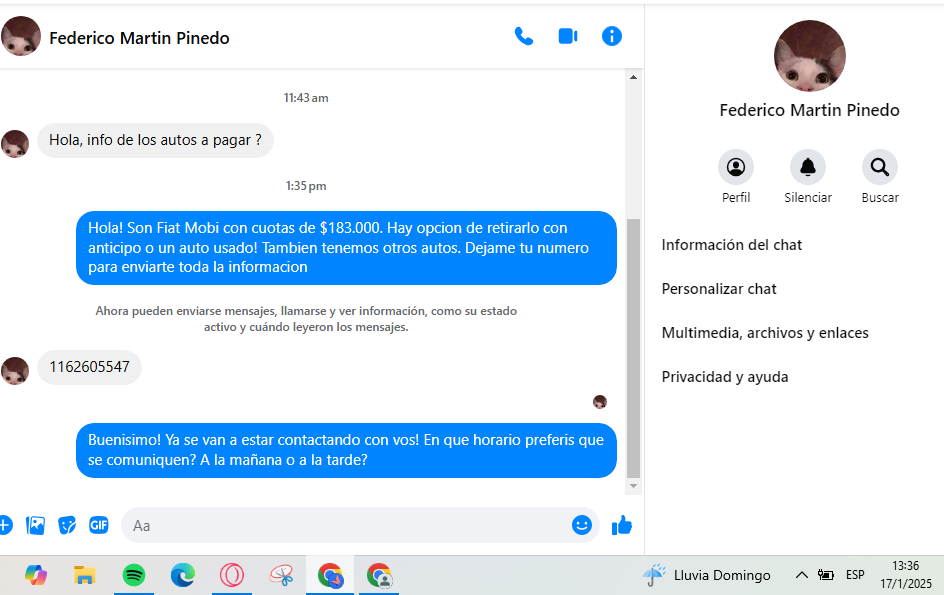Attach a photo file to the message

click(36, 525)
